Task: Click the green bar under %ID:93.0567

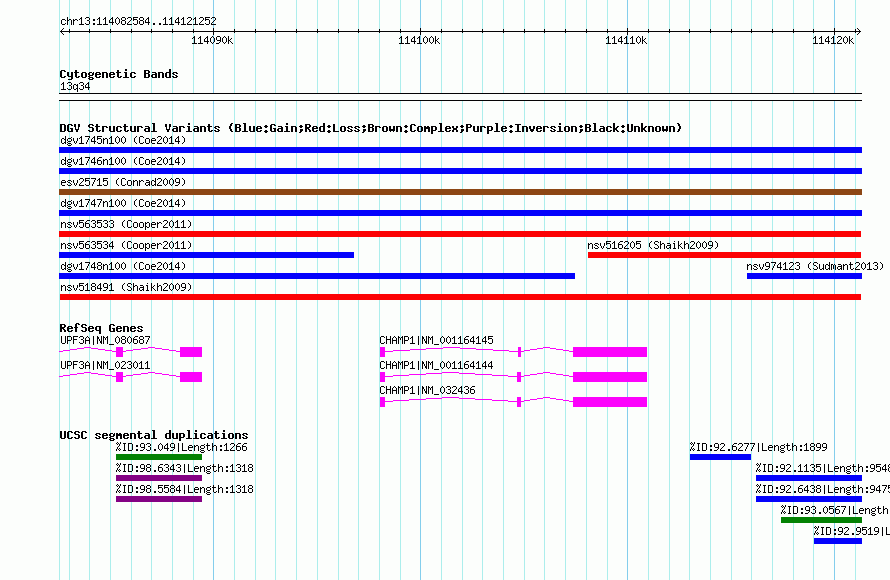Action: pyautogui.click(x=821, y=520)
